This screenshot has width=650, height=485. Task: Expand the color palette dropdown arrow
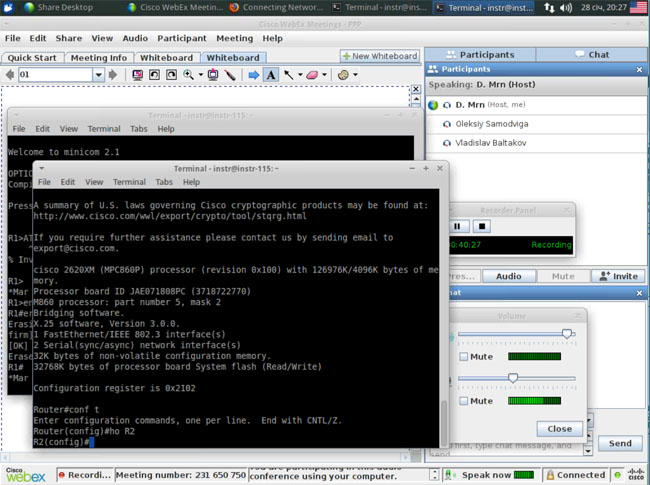coord(355,75)
